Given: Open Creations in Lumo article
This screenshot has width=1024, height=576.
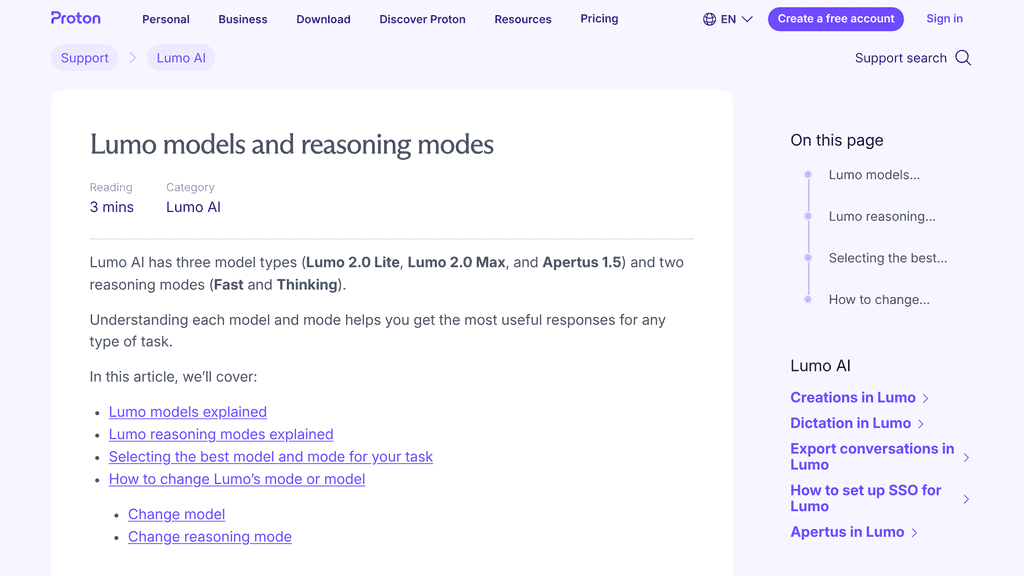Looking at the screenshot, I should pyautogui.click(x=853, y=398).
